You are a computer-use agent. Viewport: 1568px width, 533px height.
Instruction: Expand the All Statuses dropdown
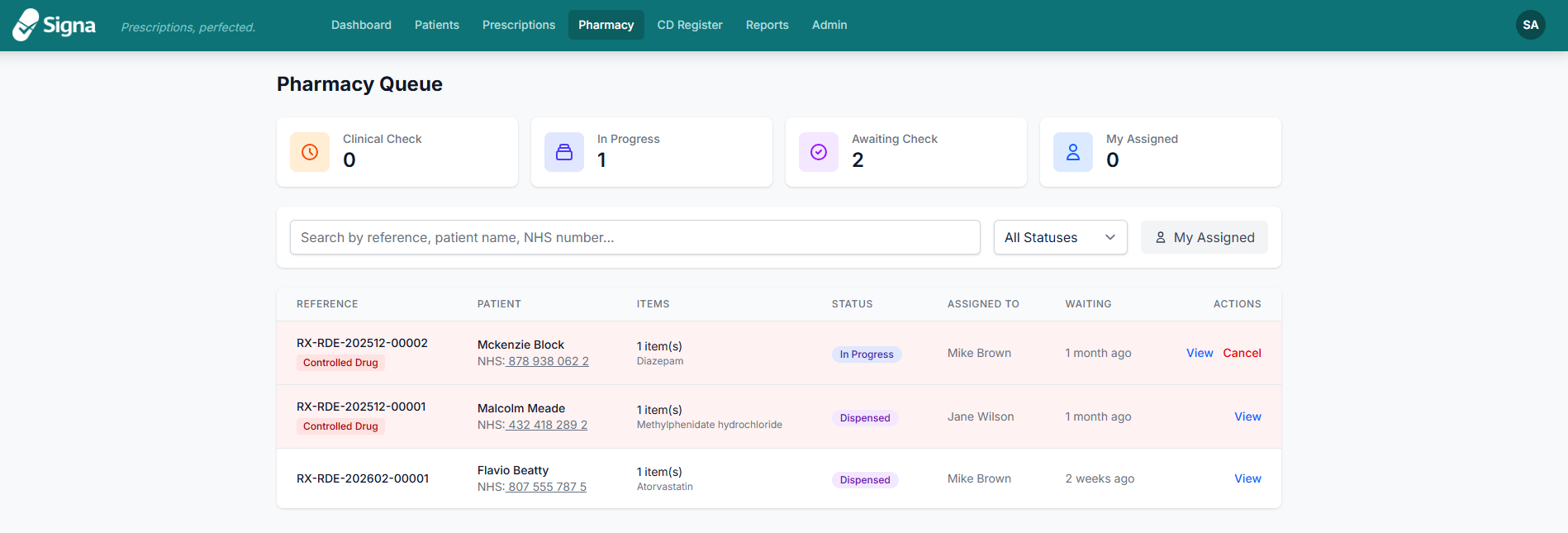(x=1060, y=237)
